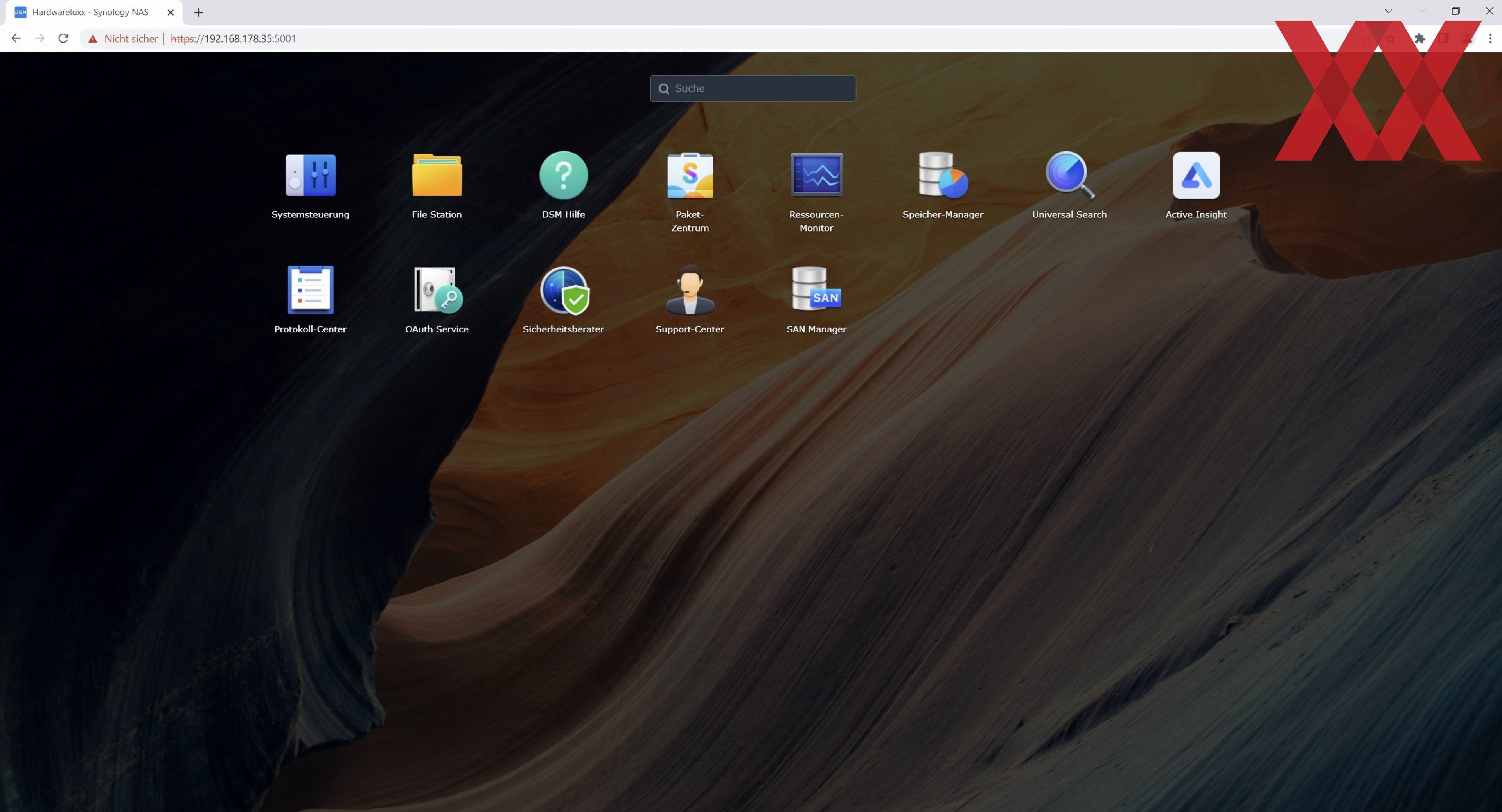Open the tab search dropdown chevron

(1389, 11)
